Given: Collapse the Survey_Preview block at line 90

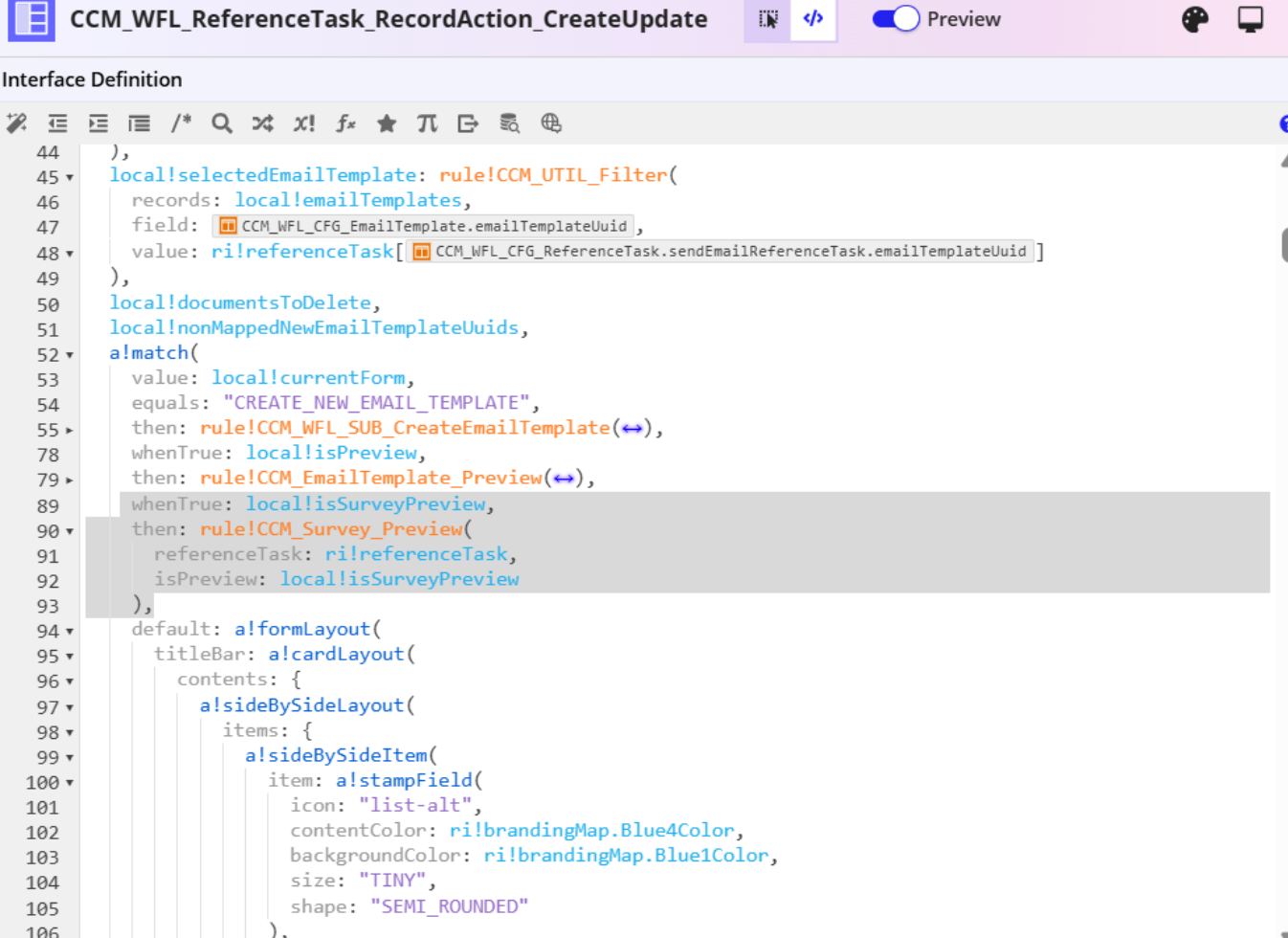Looking at the screenshot, I should (70, 531).
